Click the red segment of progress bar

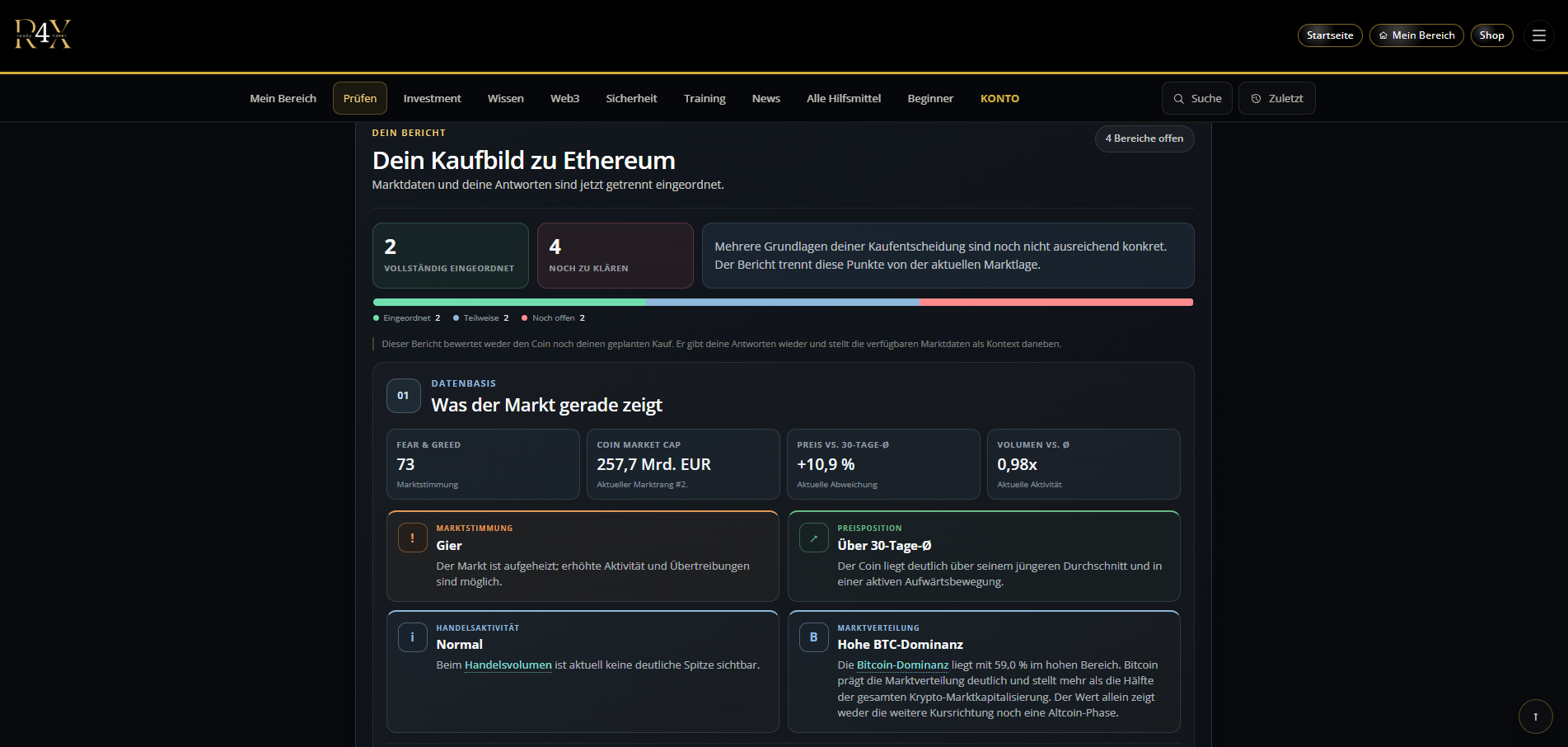point(1056,303)
